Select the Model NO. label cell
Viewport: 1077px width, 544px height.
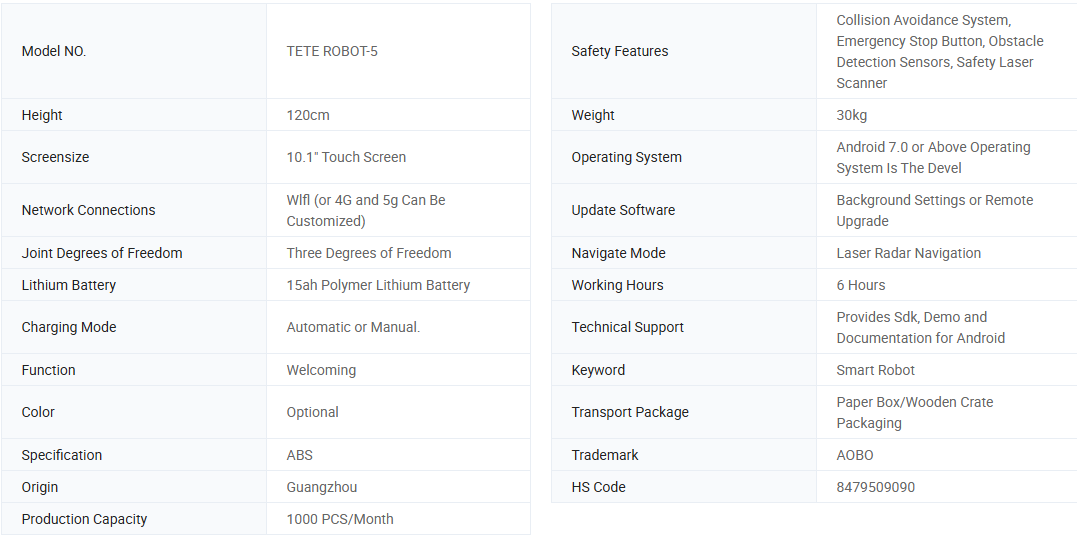(x=54, y=51)
